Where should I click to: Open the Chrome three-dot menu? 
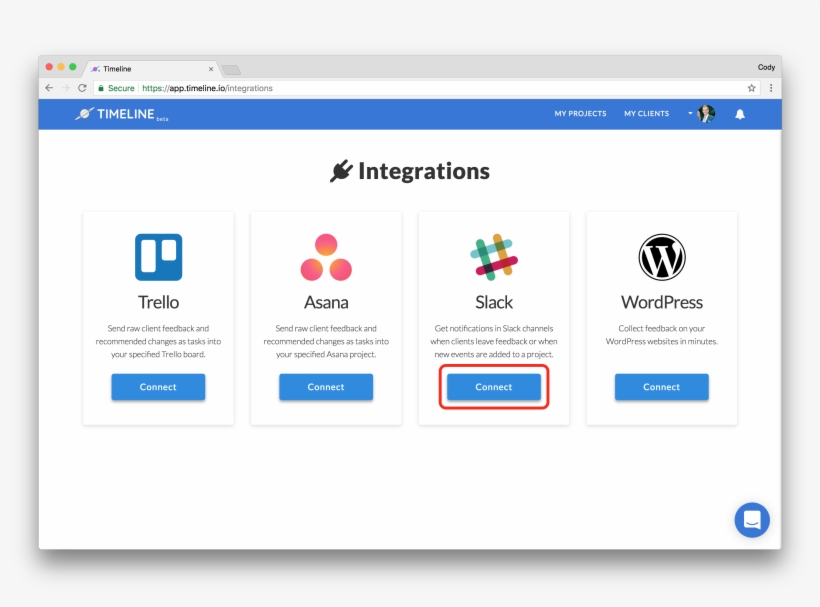tap(771, 88)
